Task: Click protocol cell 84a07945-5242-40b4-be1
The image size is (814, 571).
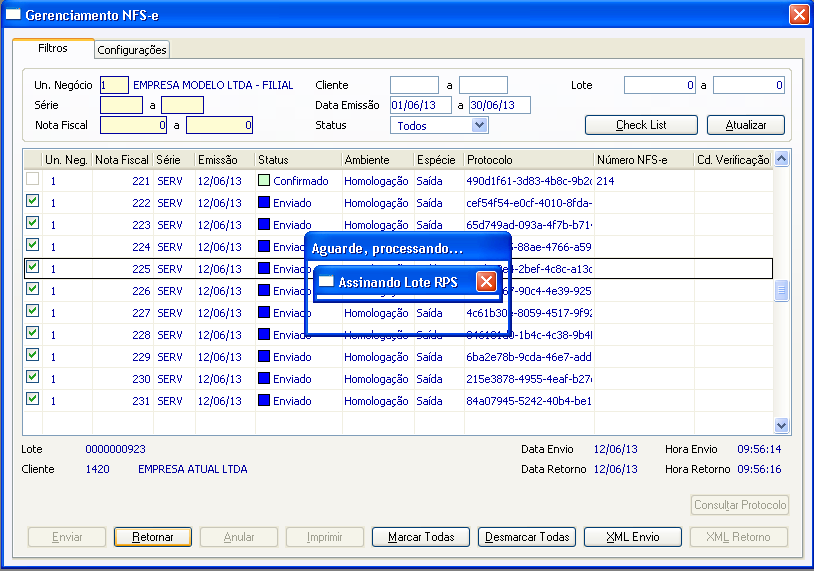Action: [528, 401]
